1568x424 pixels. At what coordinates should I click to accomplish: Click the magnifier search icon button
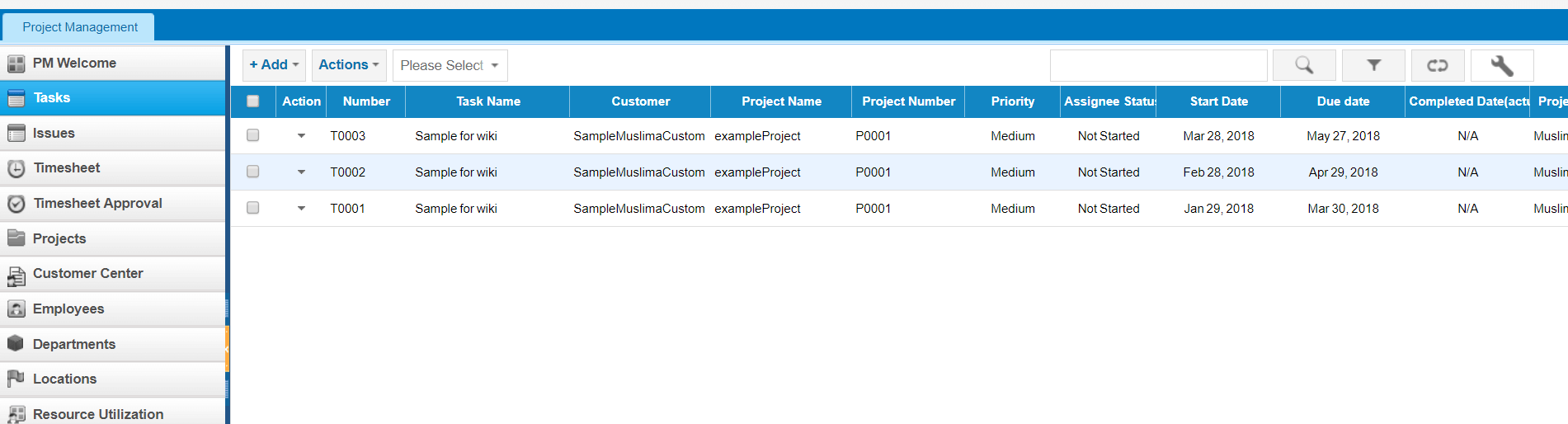1304,65
